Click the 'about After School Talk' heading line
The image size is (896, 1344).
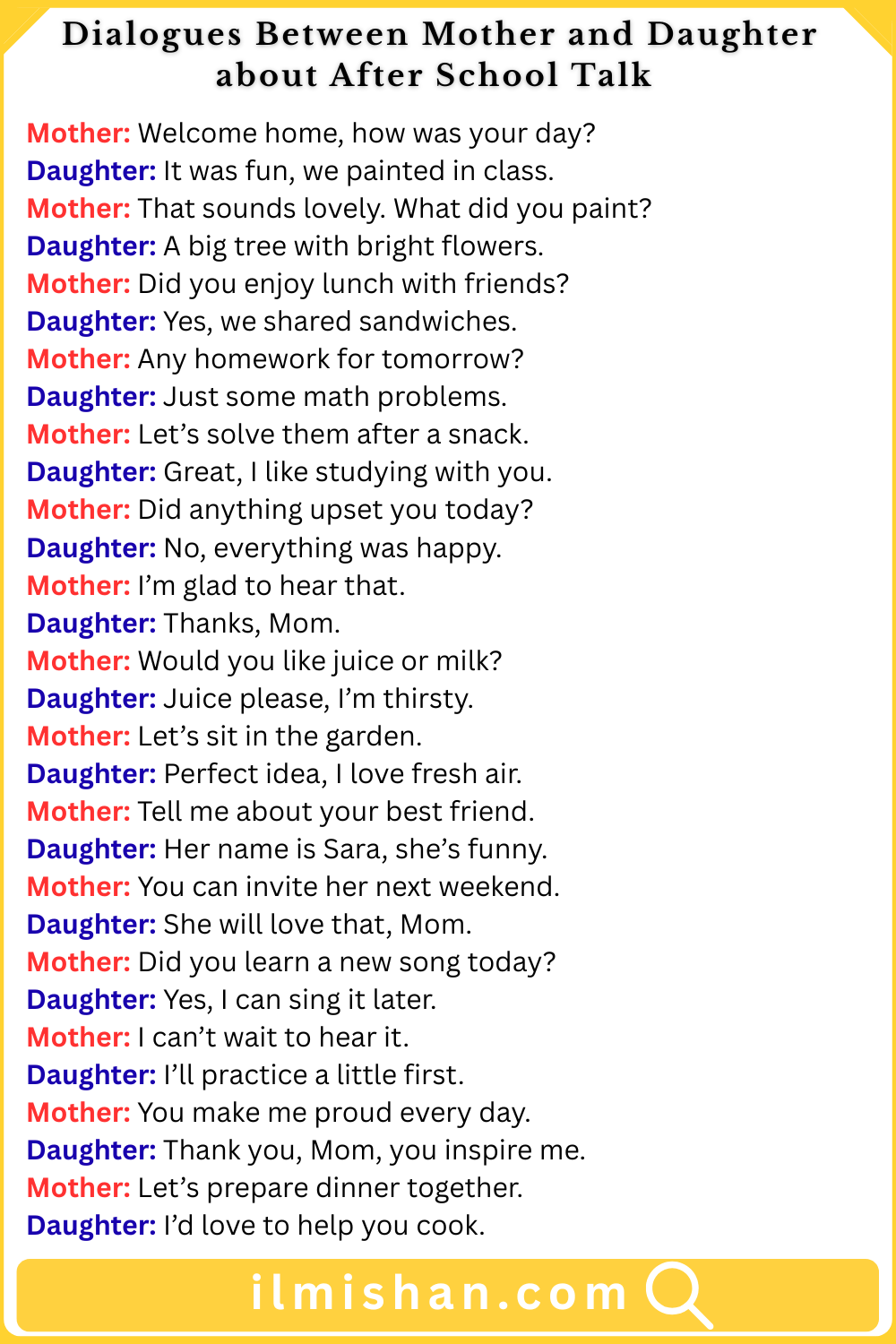(434, 74)
